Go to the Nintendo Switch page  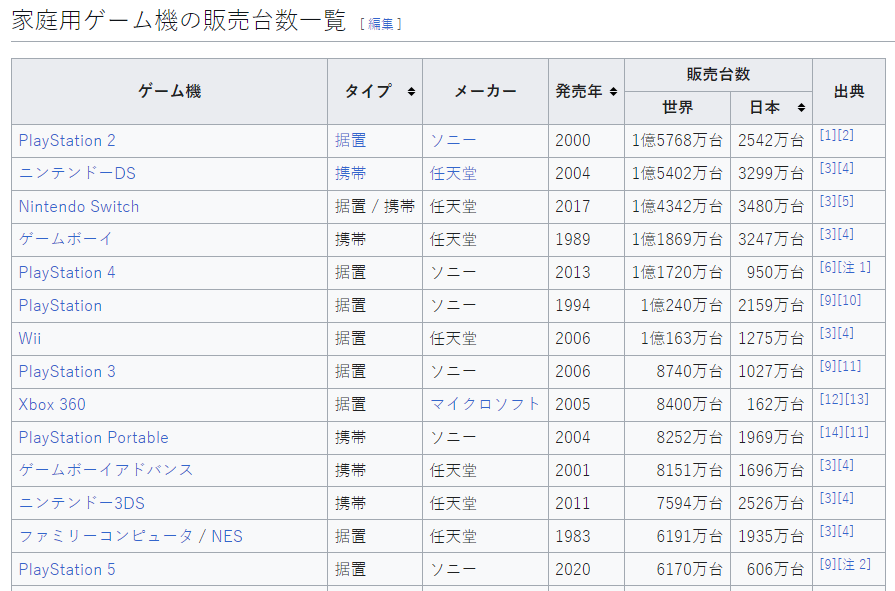[x=79, y=207]
